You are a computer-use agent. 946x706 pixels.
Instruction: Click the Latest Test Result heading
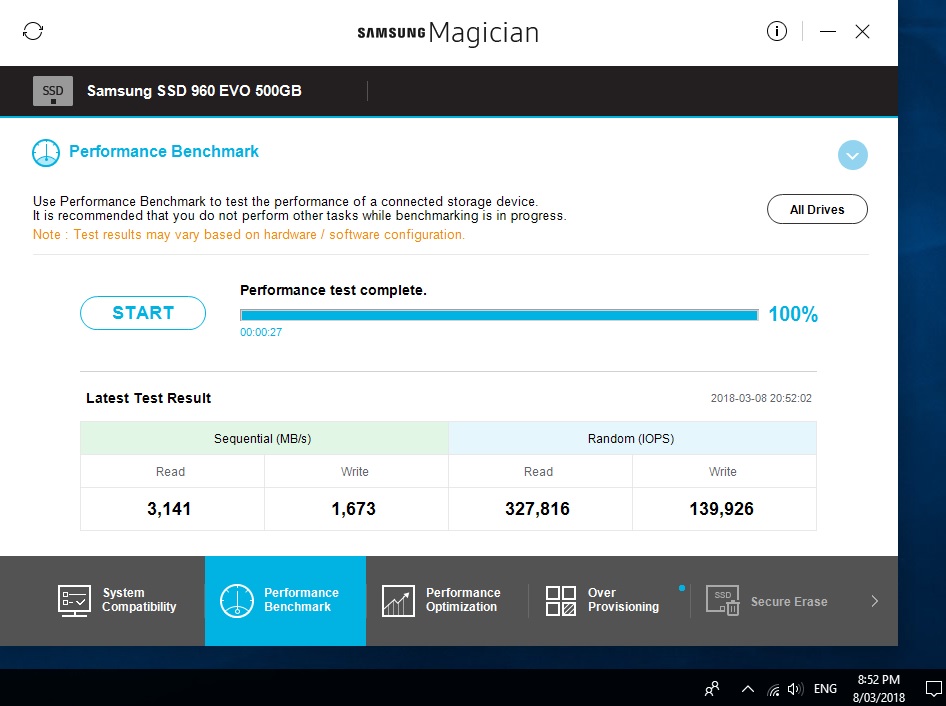click(x=148, y=398)
